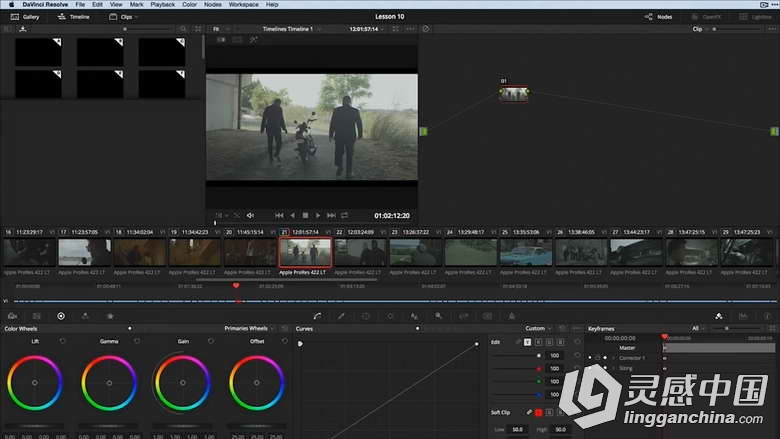This screenshot has height=439, width=780.
Task: Open the Nodes menu
Action: 213,4
